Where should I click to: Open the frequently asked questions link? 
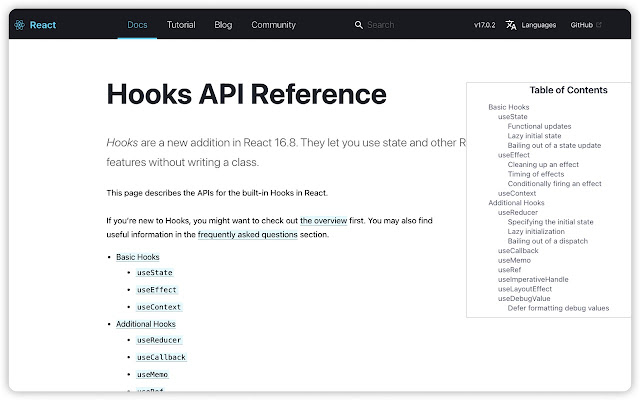coord(247,234)
